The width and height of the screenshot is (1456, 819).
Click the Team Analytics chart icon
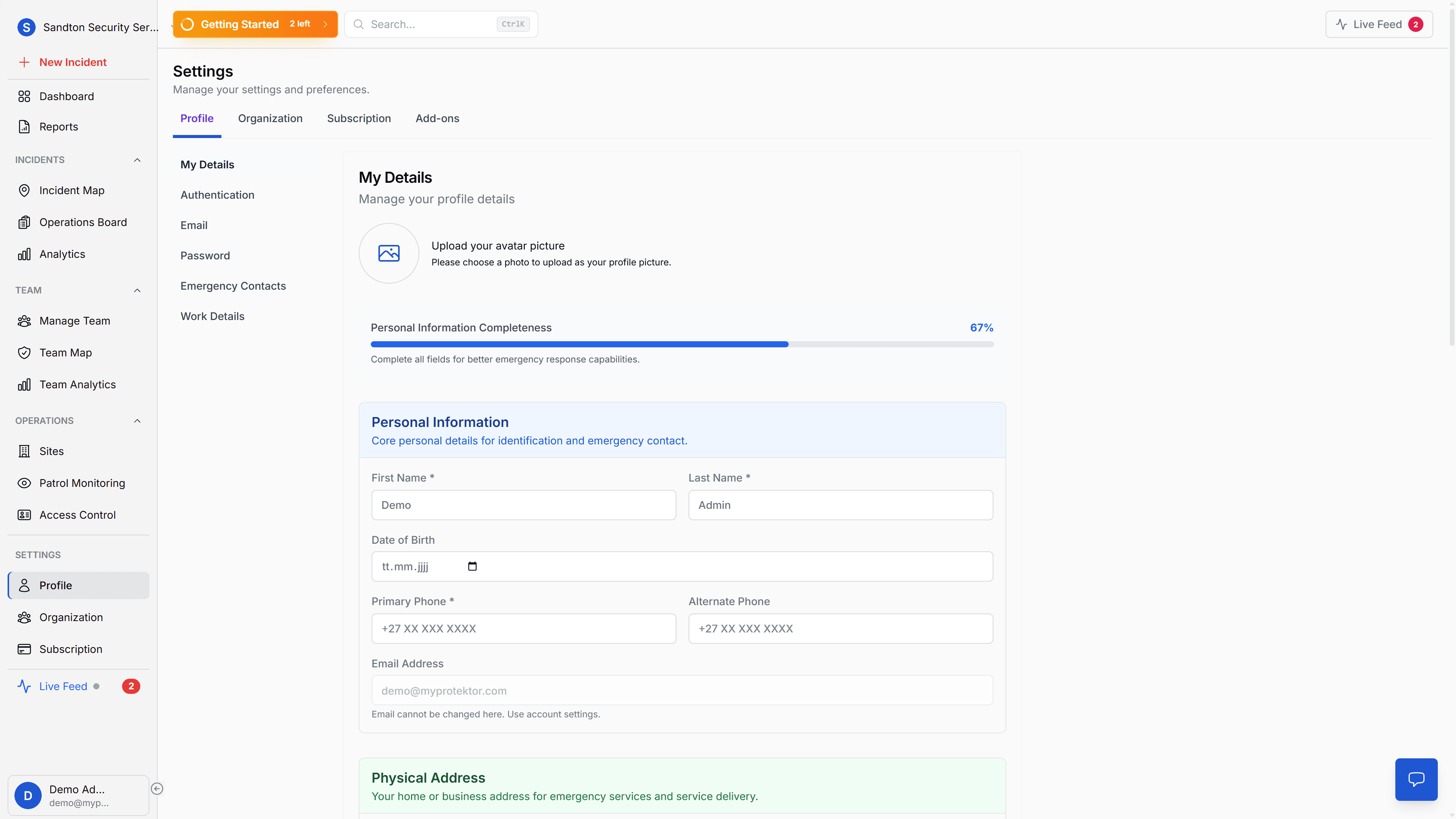tap(24, 384)
